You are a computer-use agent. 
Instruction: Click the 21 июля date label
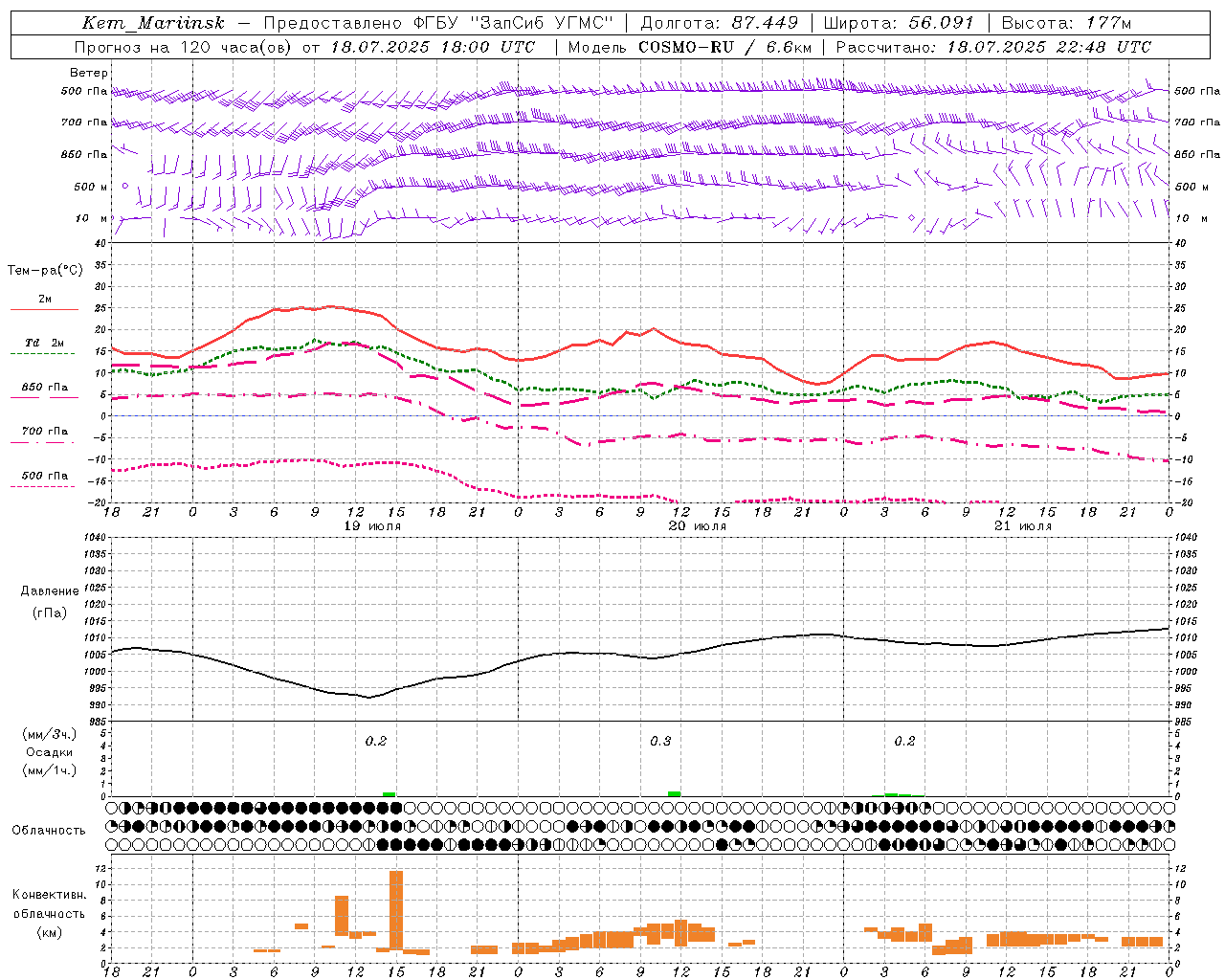pos(1022,526)
